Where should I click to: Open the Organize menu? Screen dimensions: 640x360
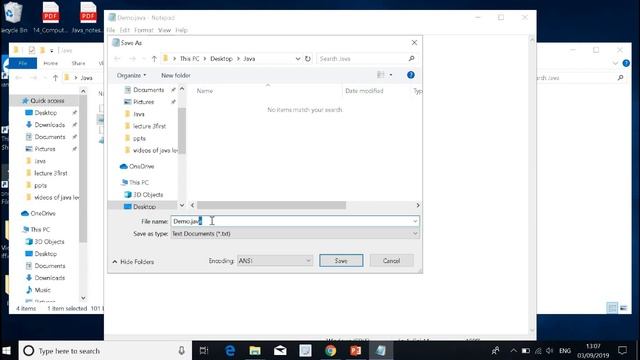tap(131, 75)
